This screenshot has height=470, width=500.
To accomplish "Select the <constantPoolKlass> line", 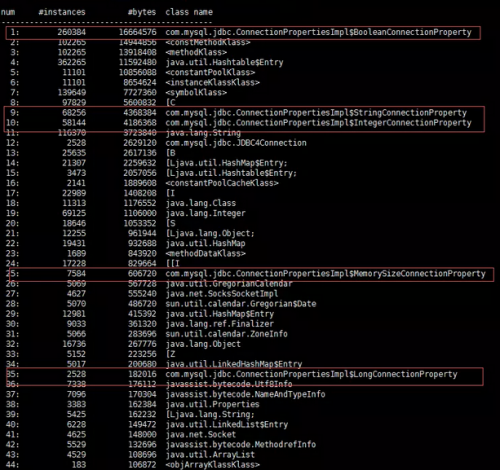I will pyautogui.click(x=131, y=72).
